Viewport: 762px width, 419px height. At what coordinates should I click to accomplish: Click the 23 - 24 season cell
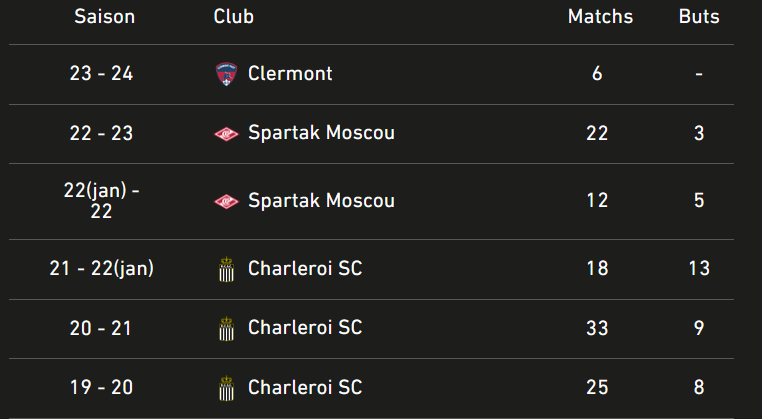click(x=101, y=74)
